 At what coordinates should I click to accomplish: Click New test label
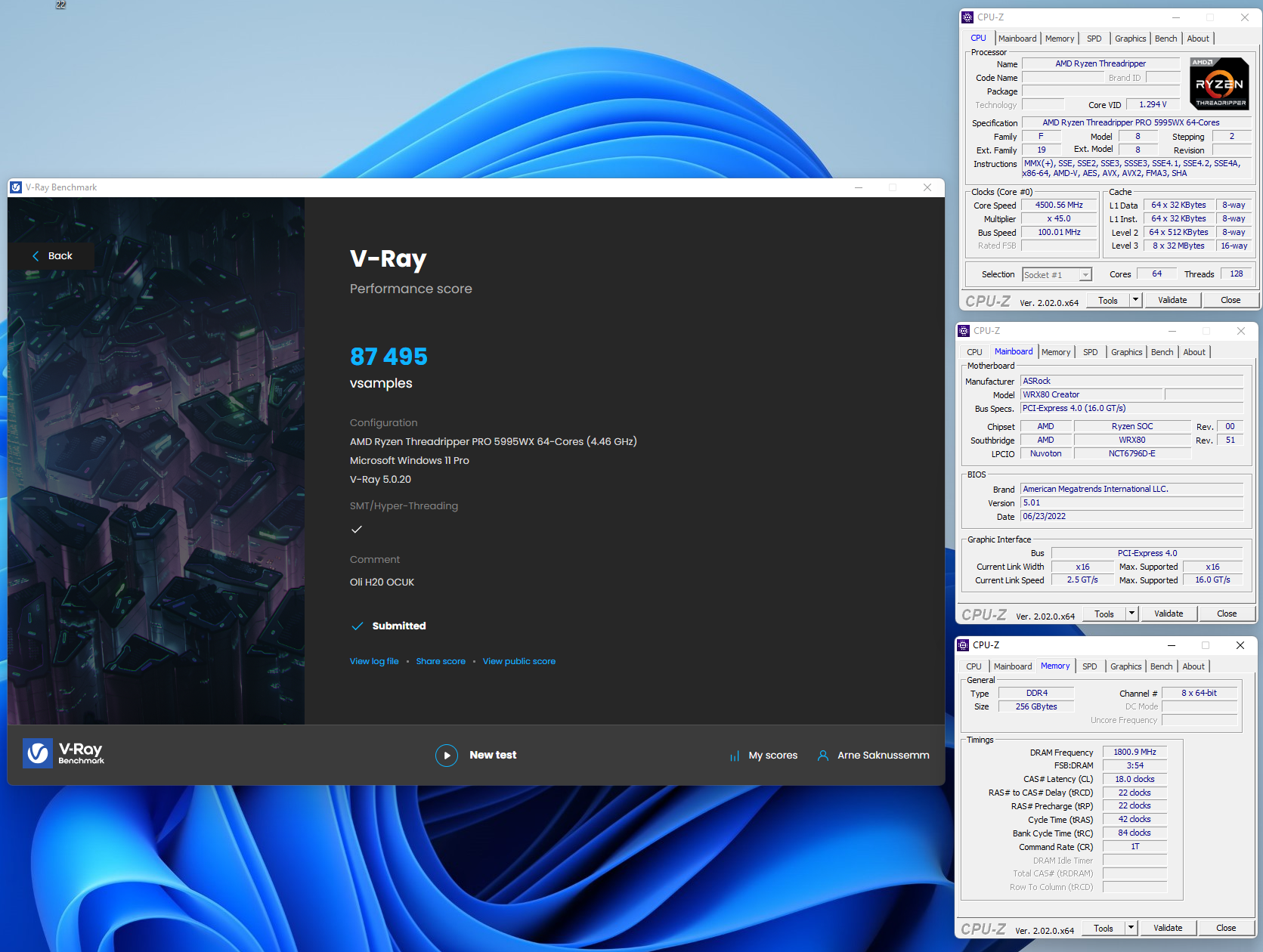coord(493,756)
